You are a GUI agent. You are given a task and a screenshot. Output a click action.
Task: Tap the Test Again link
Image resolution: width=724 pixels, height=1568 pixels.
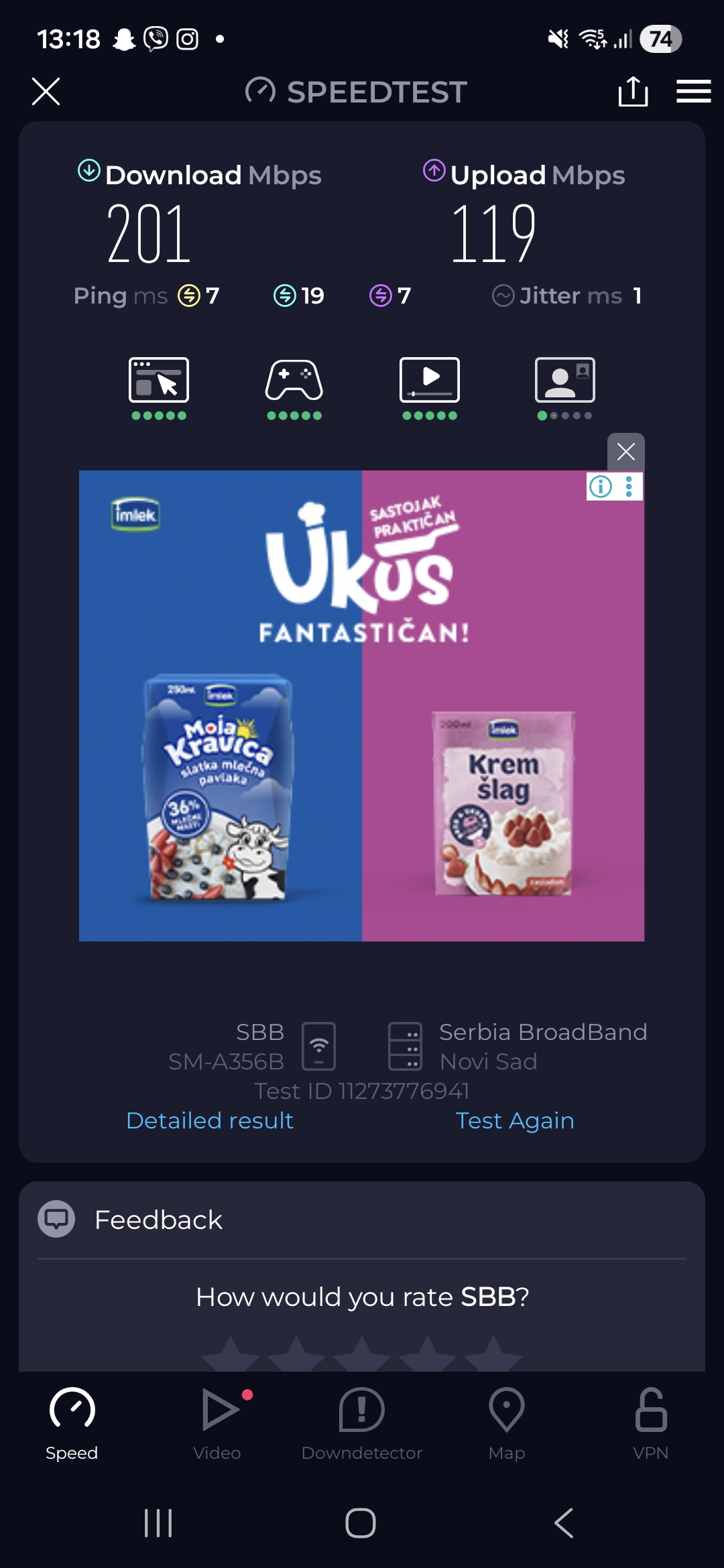pyautogui.click(x=515, y=1120)
